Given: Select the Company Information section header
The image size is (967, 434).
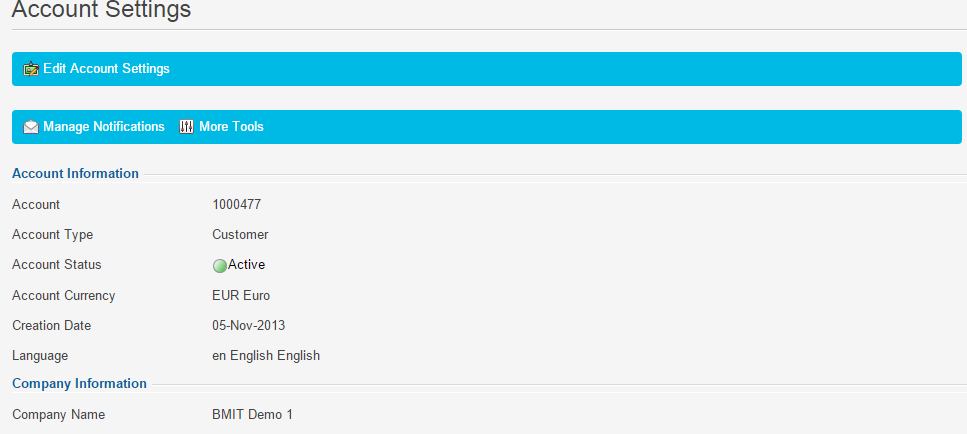Looking at the screenshot, I should click(x=80, y=383).
